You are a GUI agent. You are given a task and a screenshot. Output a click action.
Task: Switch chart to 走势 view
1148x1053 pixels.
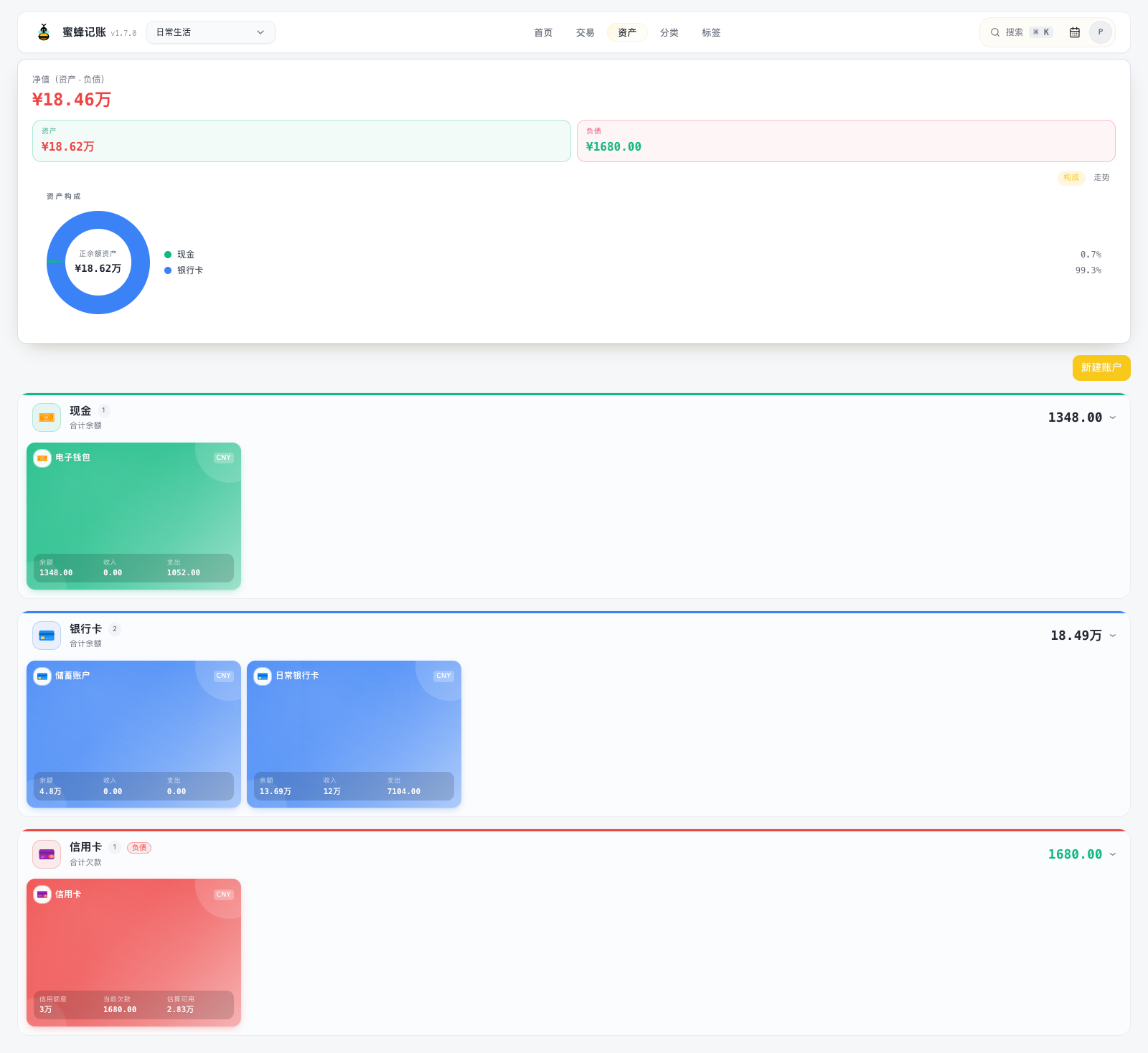pos(1101,177)
